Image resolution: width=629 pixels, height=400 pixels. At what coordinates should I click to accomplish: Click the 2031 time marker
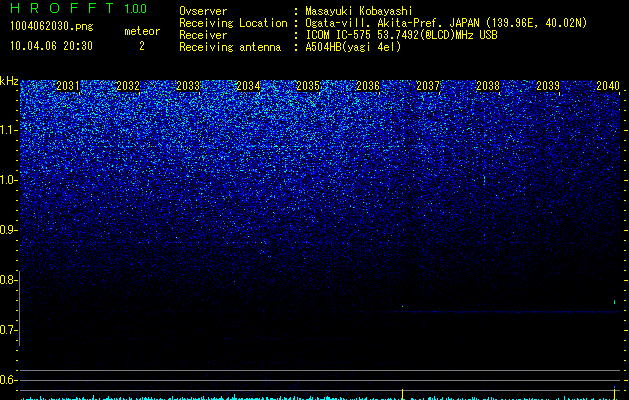point(68,86)
